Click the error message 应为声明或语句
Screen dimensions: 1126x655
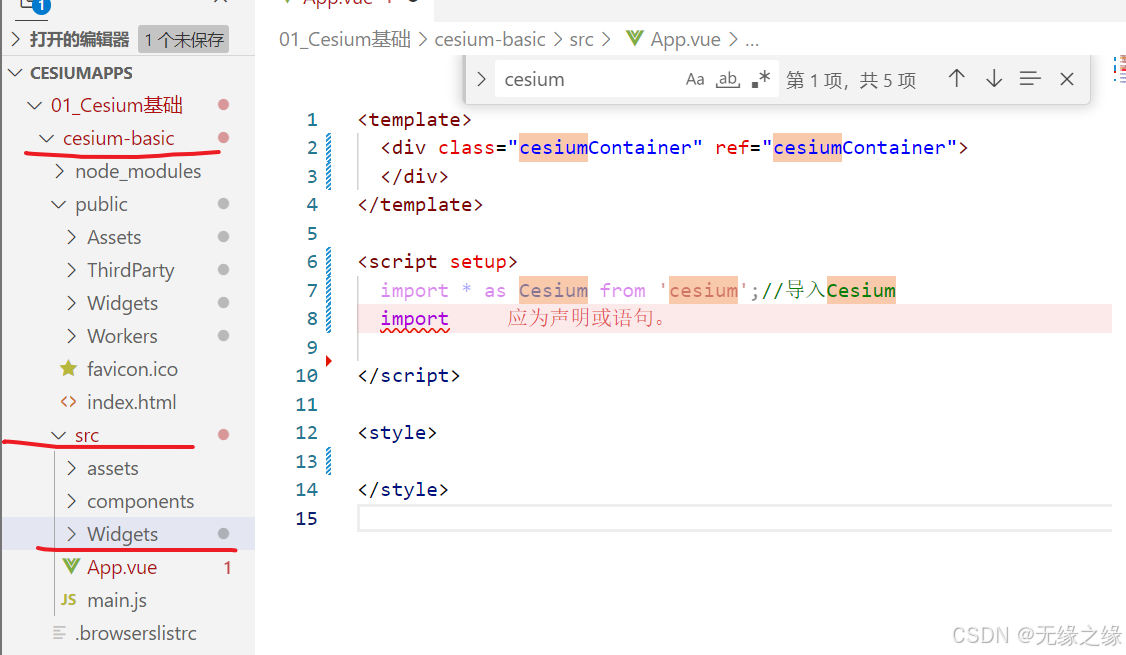click(x=587, y=318)
